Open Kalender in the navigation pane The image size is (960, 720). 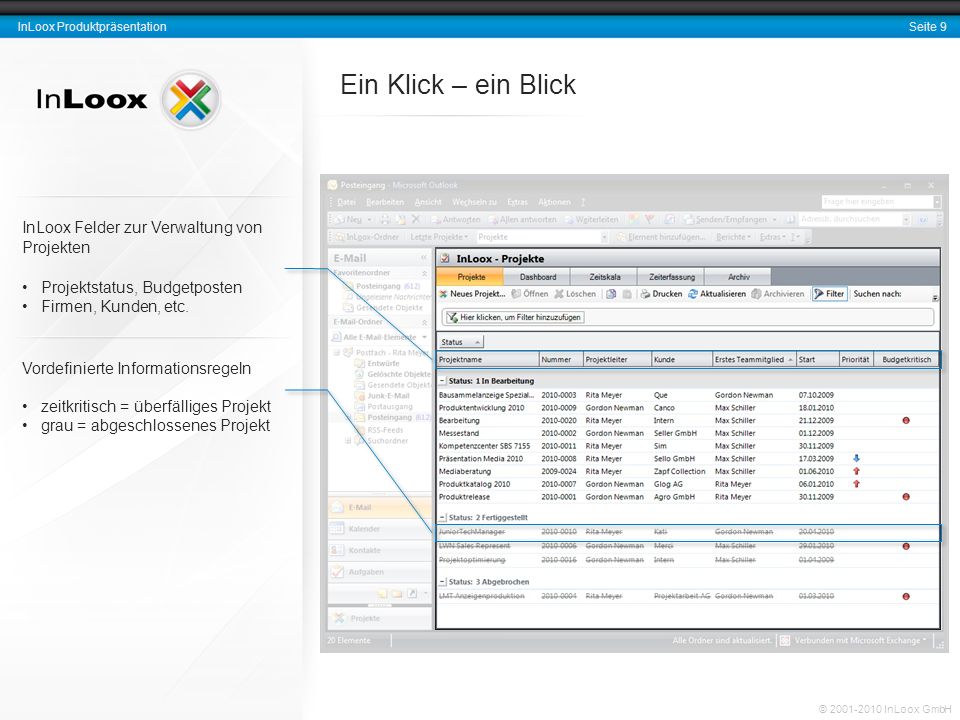point(380,529)
